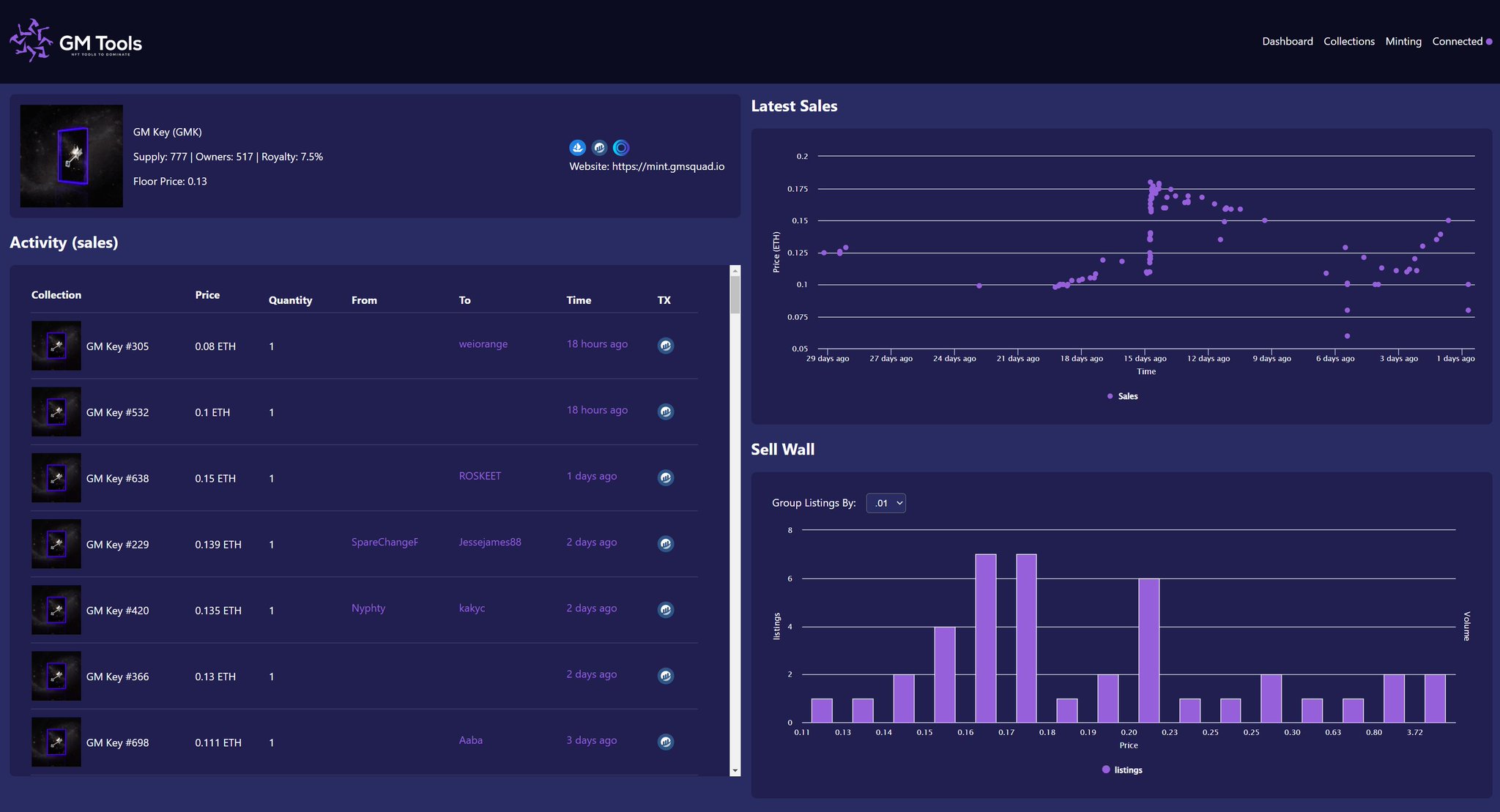The height and width of the screenshot is (812, 1500).
Task: Open the Group Listings By dropdown
Action: (x=885, y=503)
